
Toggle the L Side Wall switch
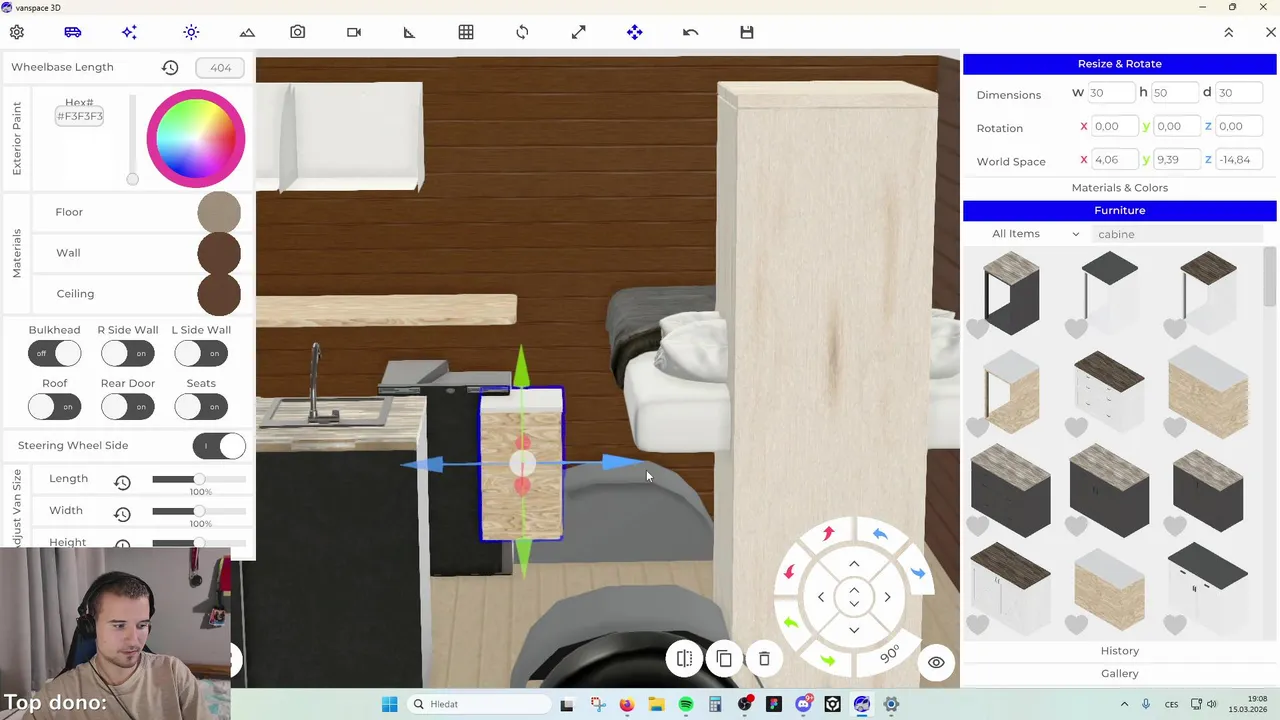(201, 353)
